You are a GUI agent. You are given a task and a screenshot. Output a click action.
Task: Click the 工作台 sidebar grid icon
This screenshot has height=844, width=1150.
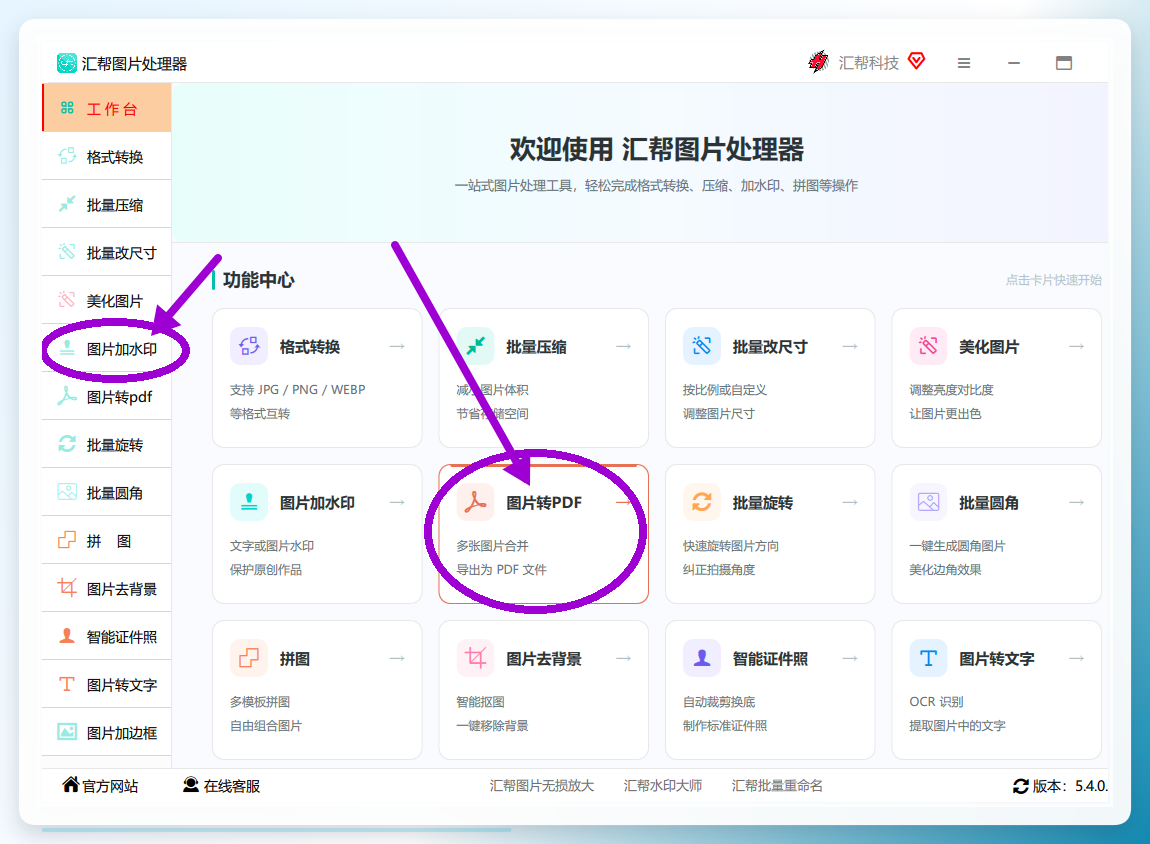[67, 108]
